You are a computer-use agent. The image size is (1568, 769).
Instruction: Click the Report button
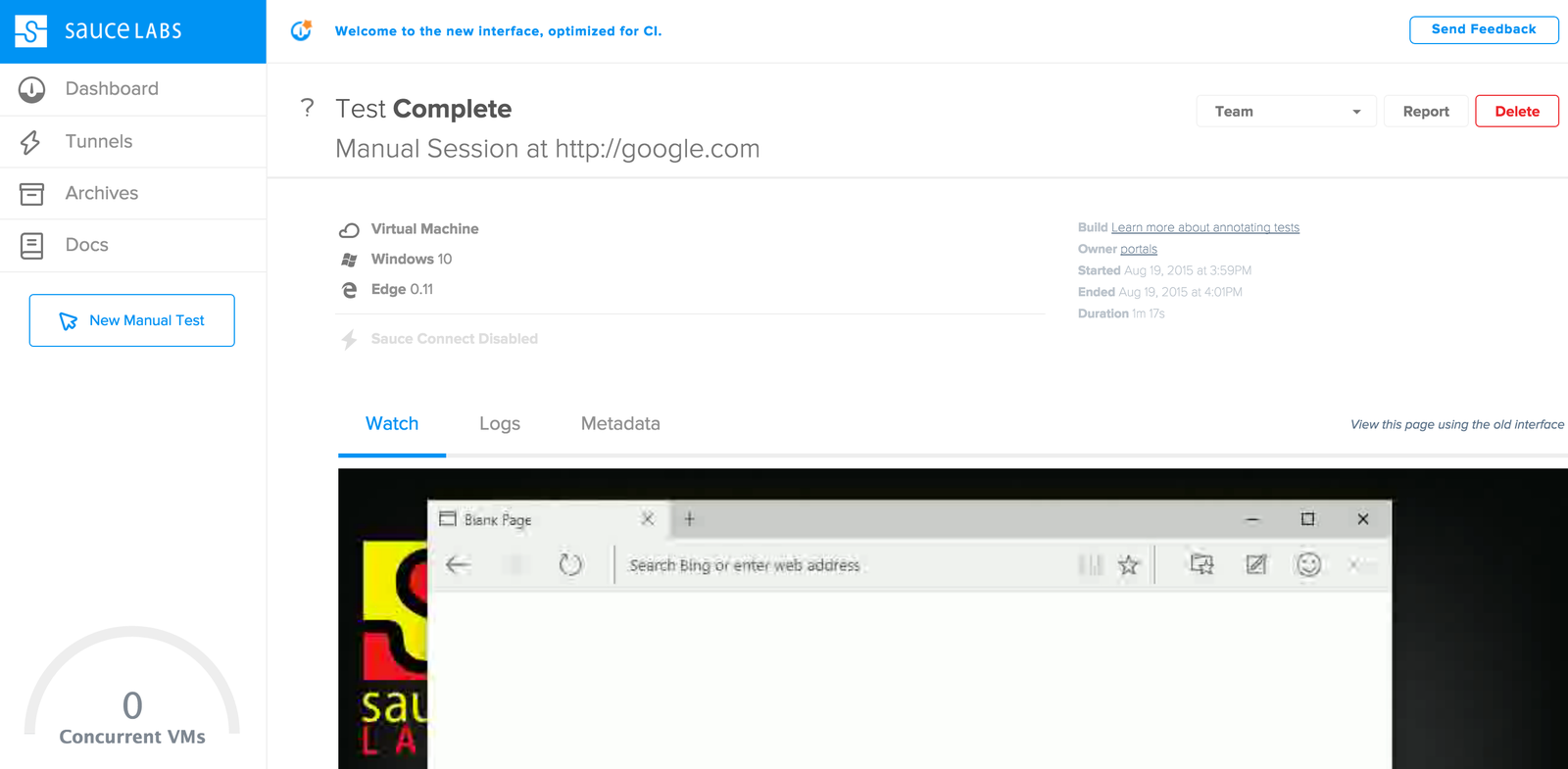tap(1426, 112)
